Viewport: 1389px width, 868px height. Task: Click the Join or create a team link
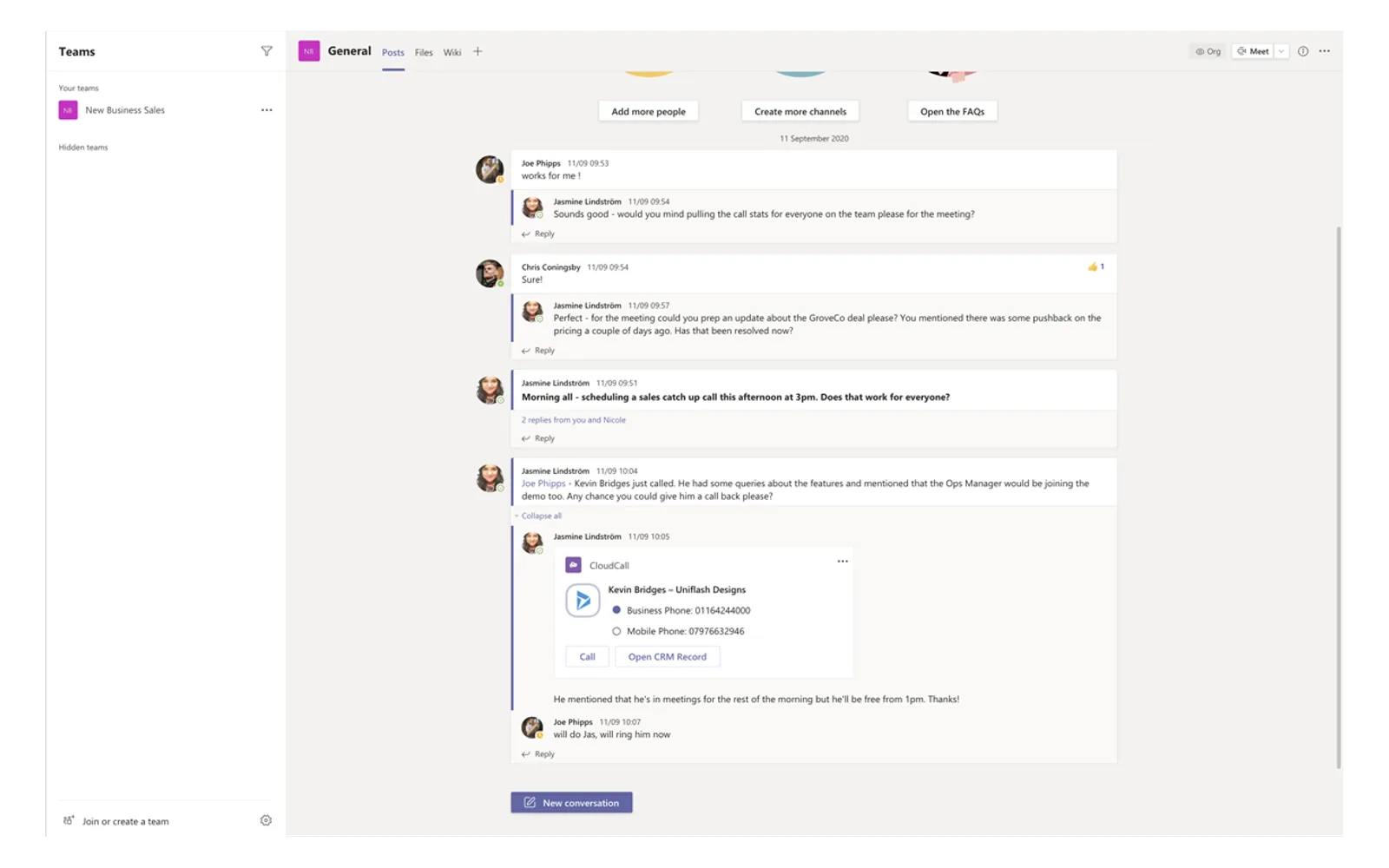(x=126, y=821)
